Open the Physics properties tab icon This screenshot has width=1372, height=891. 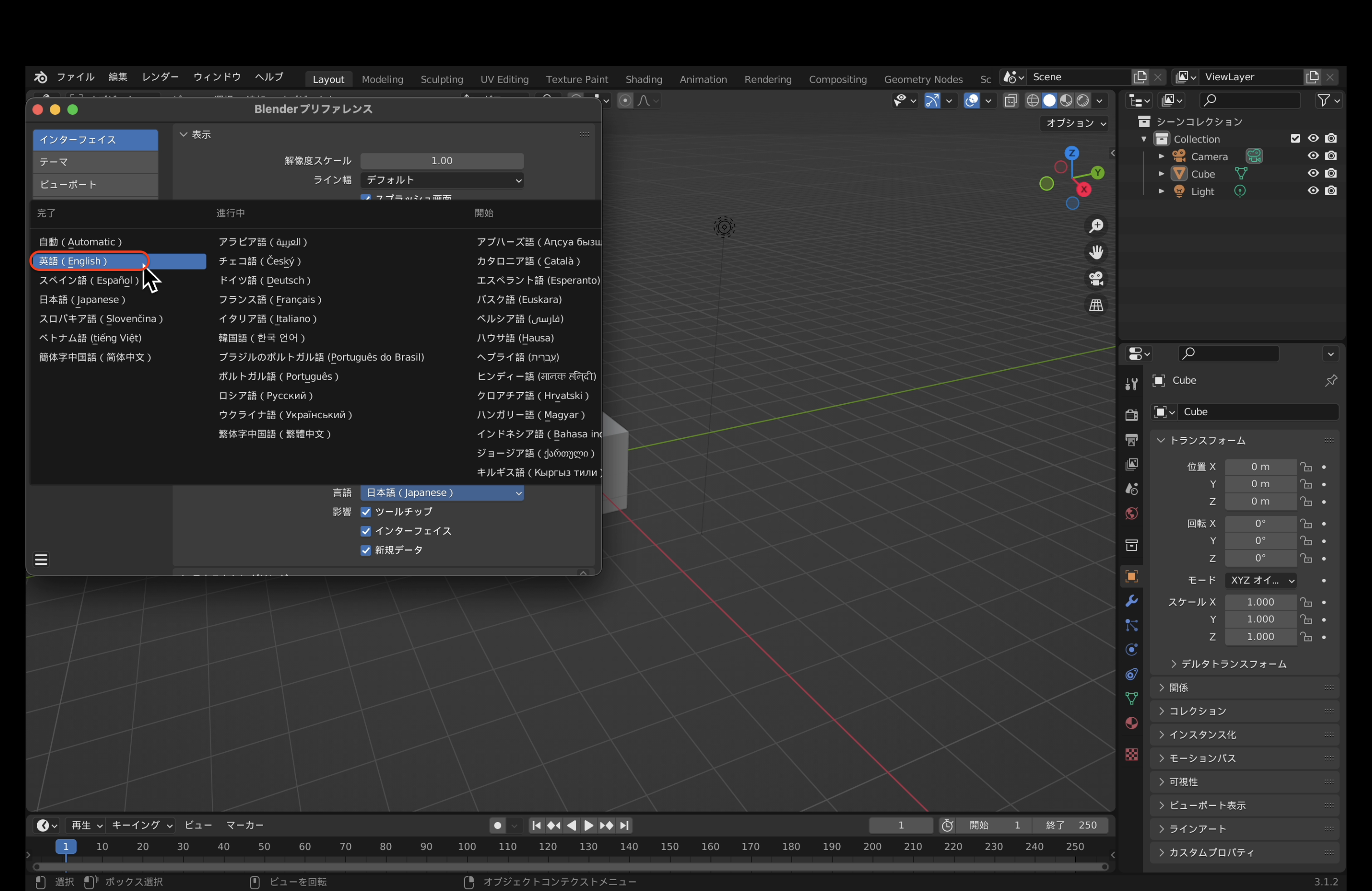[1131, 650]
